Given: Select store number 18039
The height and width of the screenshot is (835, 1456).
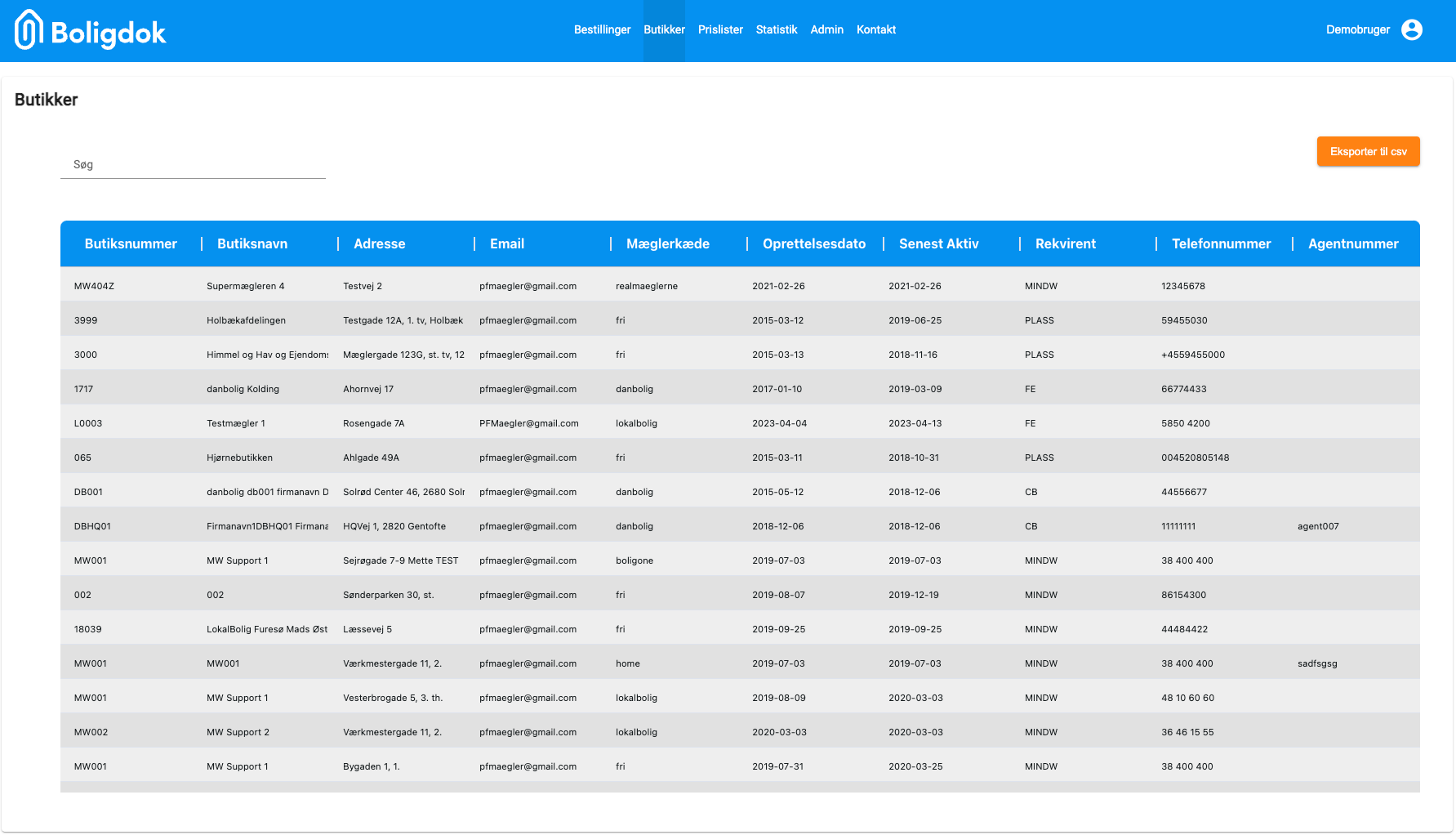Looking at the screenshot, I should click(88, 629).
